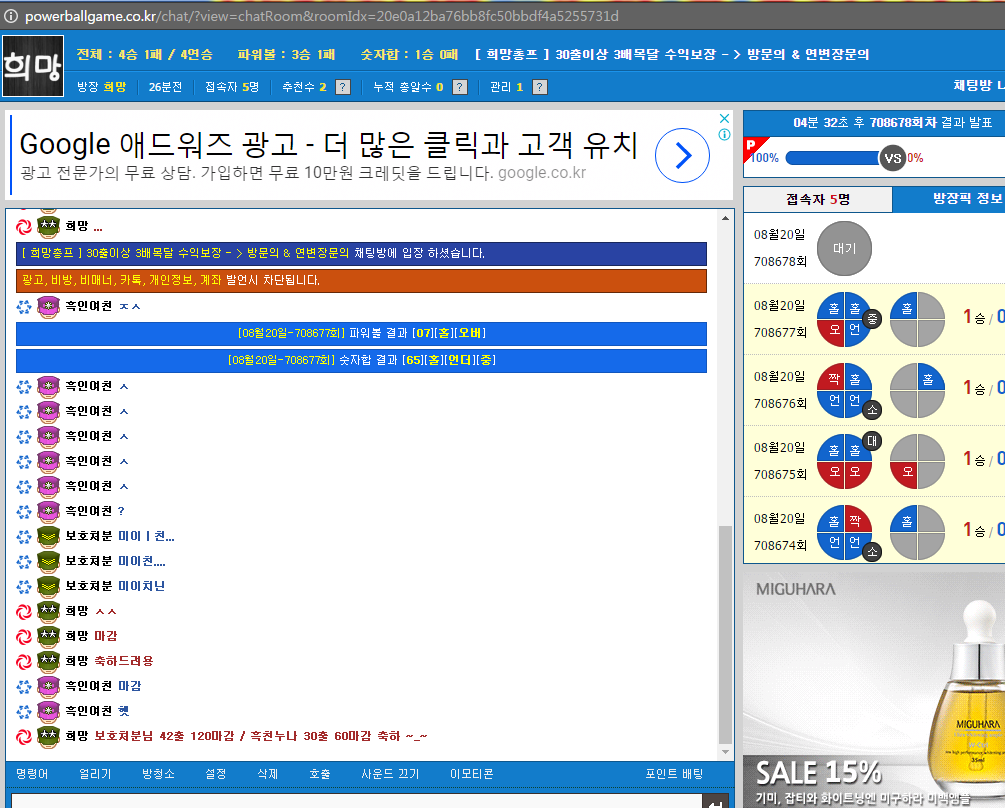The image size is (1005, 808).
Task: Click the chat scrollbar up arrow
Action: tap(726, 218)
